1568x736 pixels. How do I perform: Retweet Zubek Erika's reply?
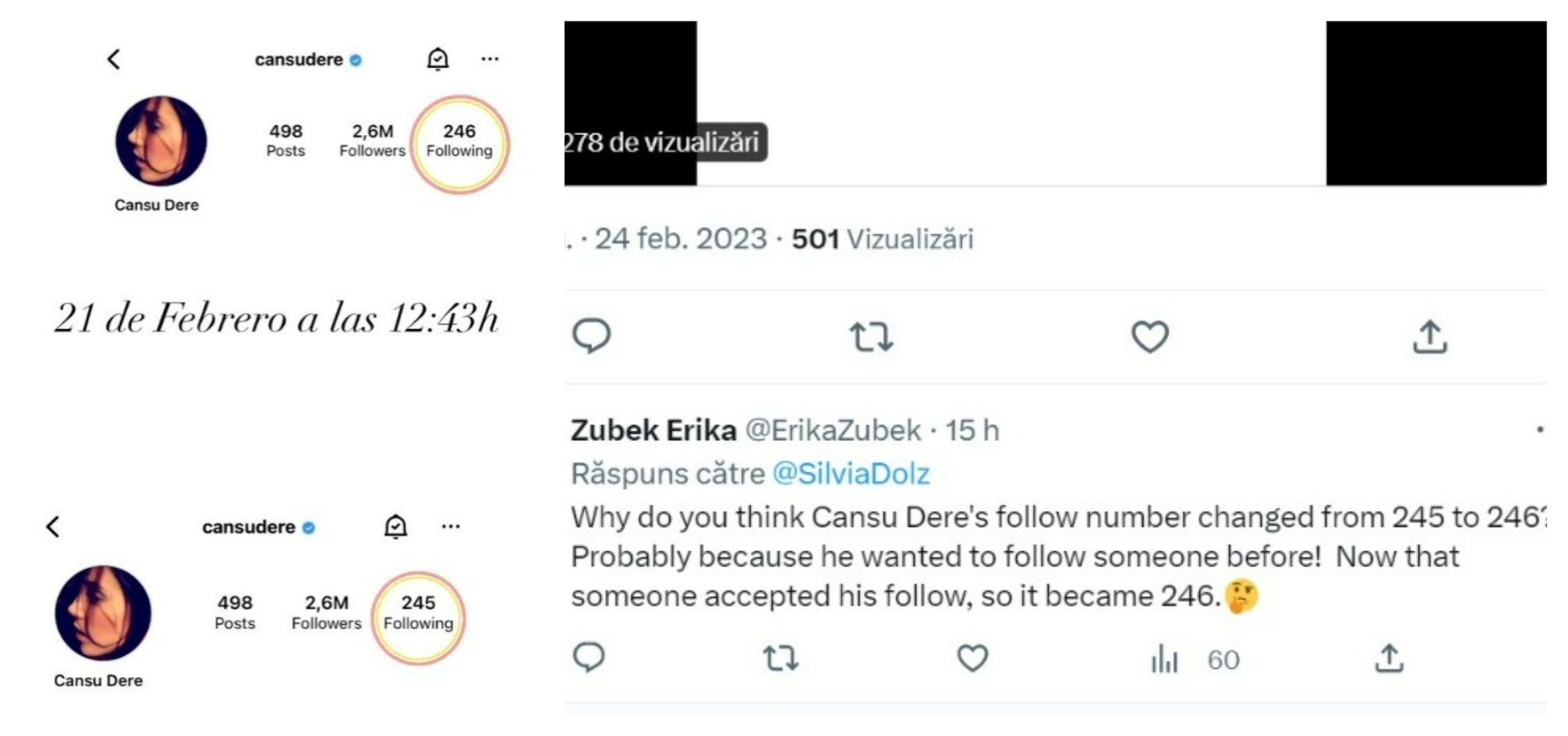click(780, 658)
